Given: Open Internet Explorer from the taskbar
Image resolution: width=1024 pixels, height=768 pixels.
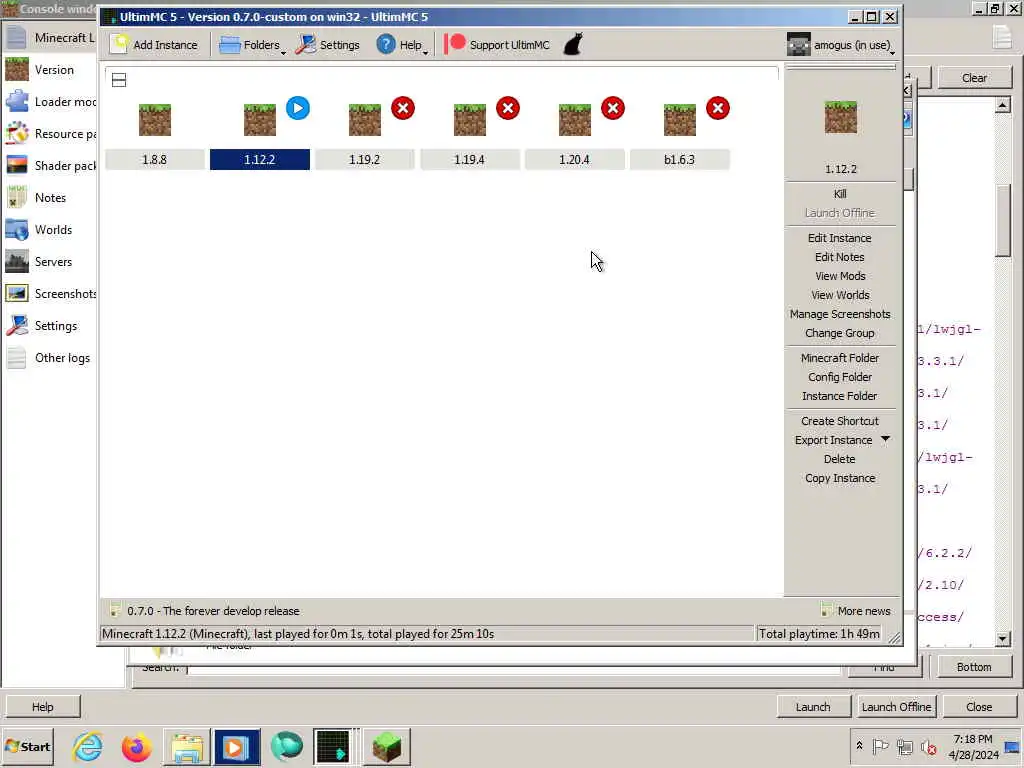Looking at the screenshot, I should click(88, 747).
